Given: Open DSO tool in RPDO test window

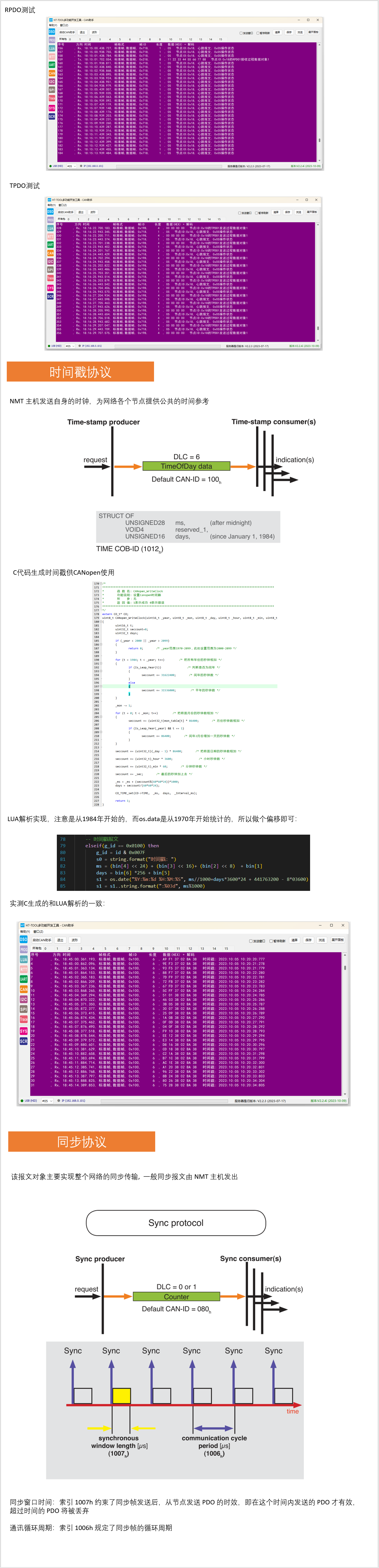Looking at the screenshot, I should tap(52, 32).
